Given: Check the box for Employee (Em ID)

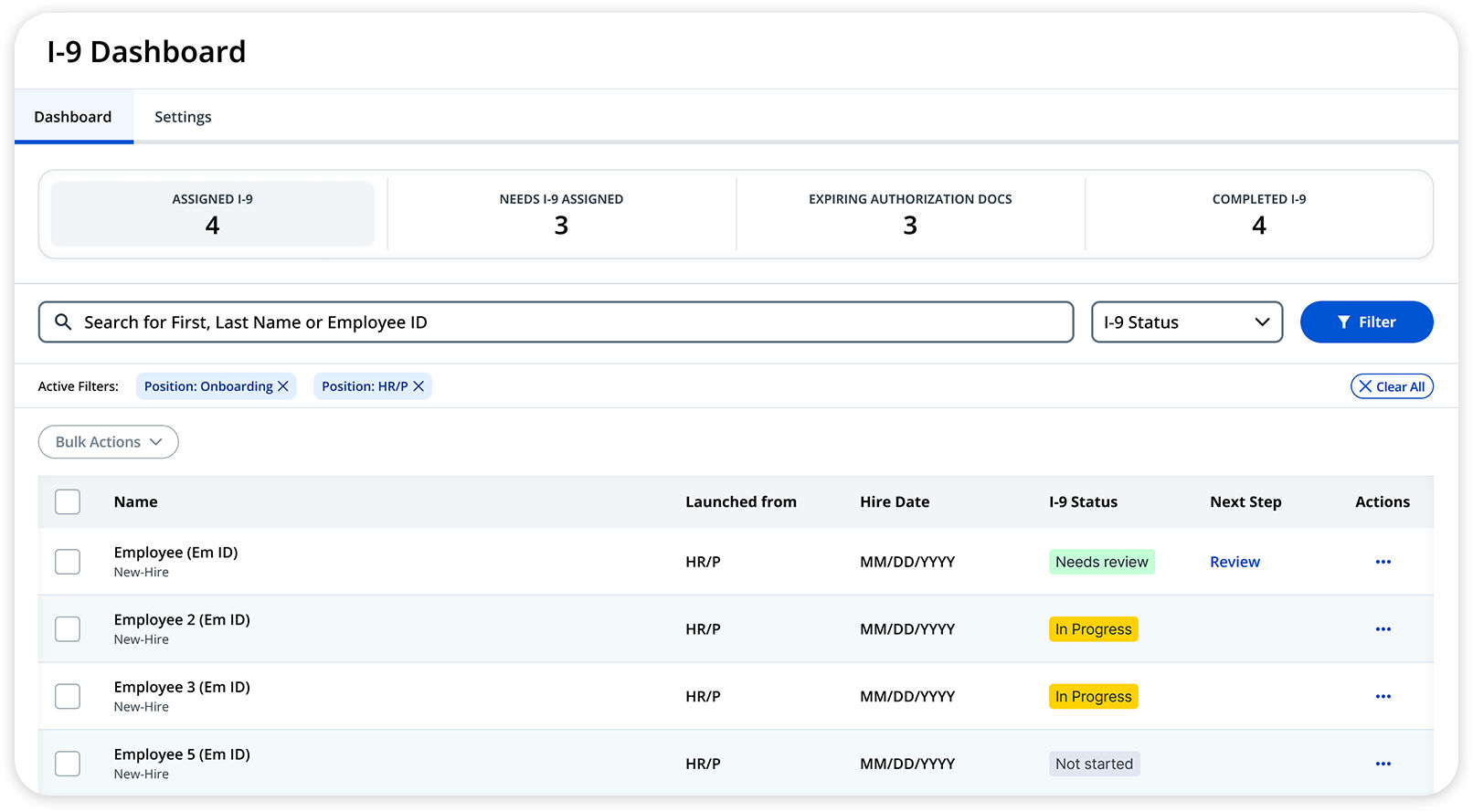Looking at the screenshot, I should [x=68, y=562].
